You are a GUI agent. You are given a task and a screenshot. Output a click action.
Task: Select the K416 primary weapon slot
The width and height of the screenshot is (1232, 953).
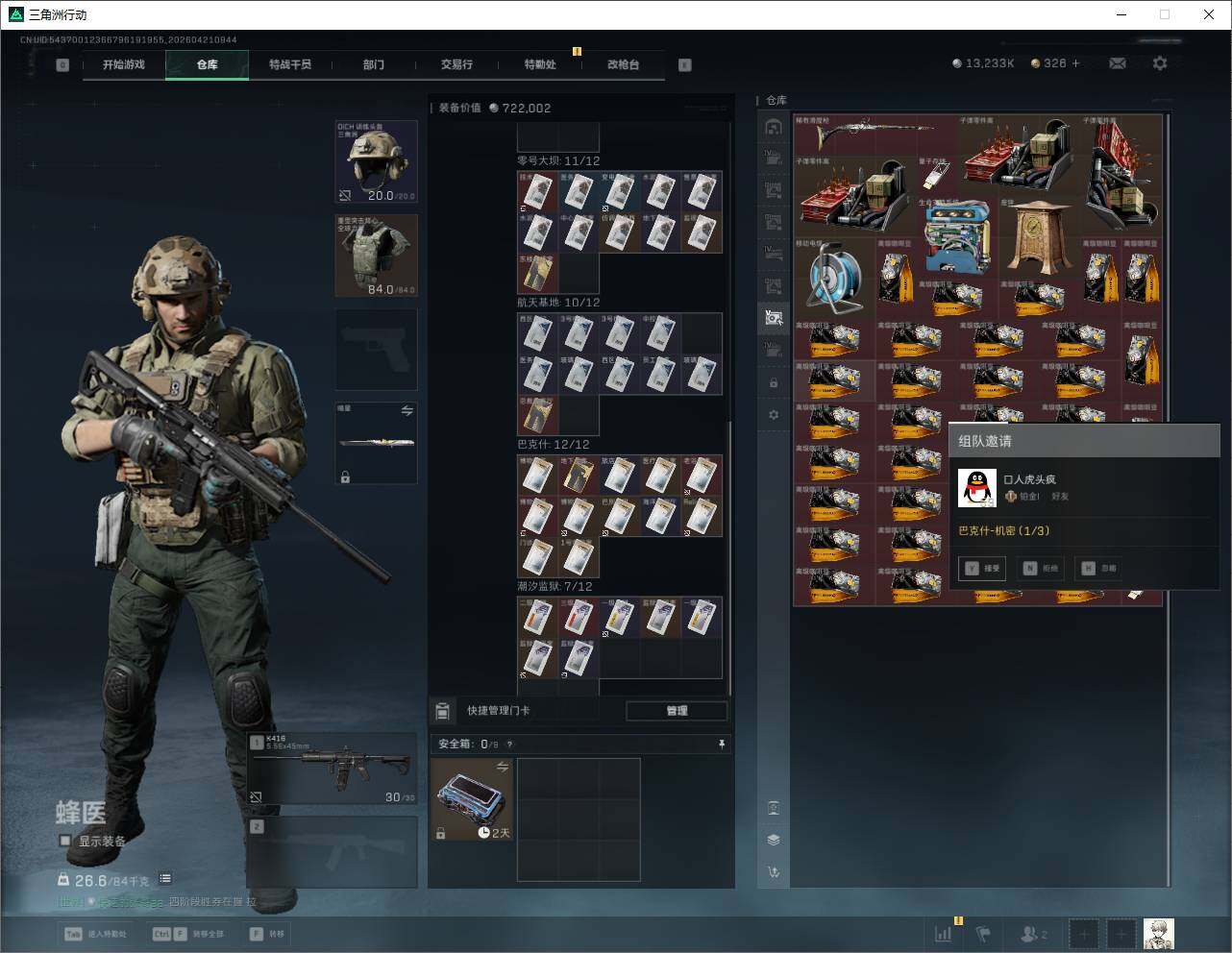(333, 769)
